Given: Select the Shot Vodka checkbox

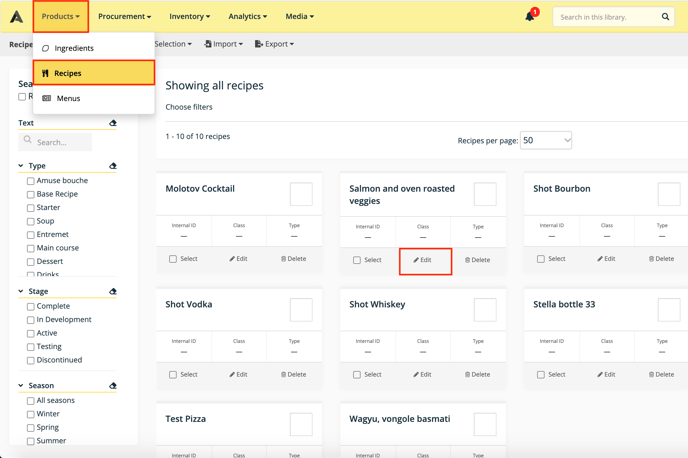Looking at the screenshot, I should (x=173, y=375).
